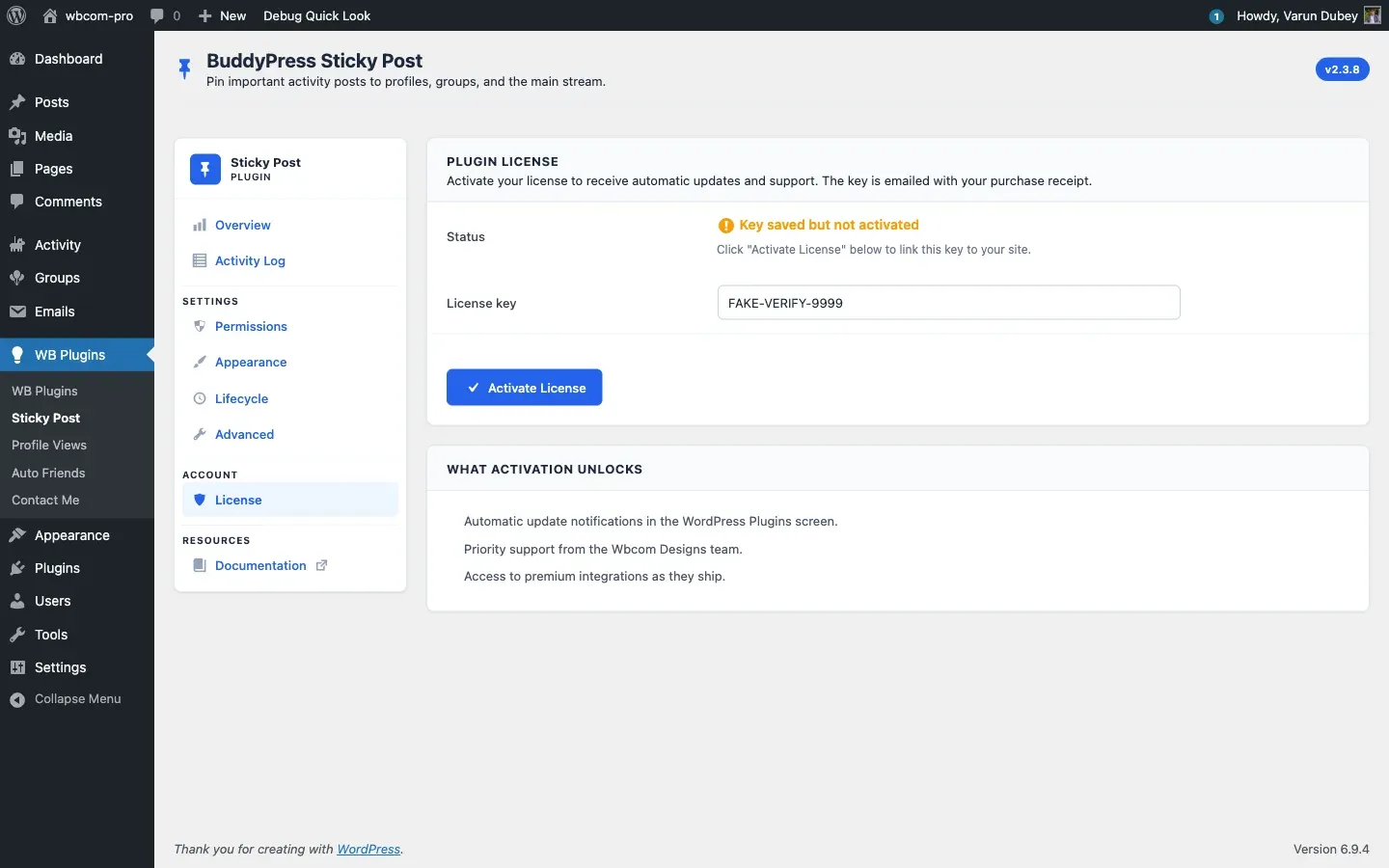Open the Advanced settings tab

pos(290,434)
